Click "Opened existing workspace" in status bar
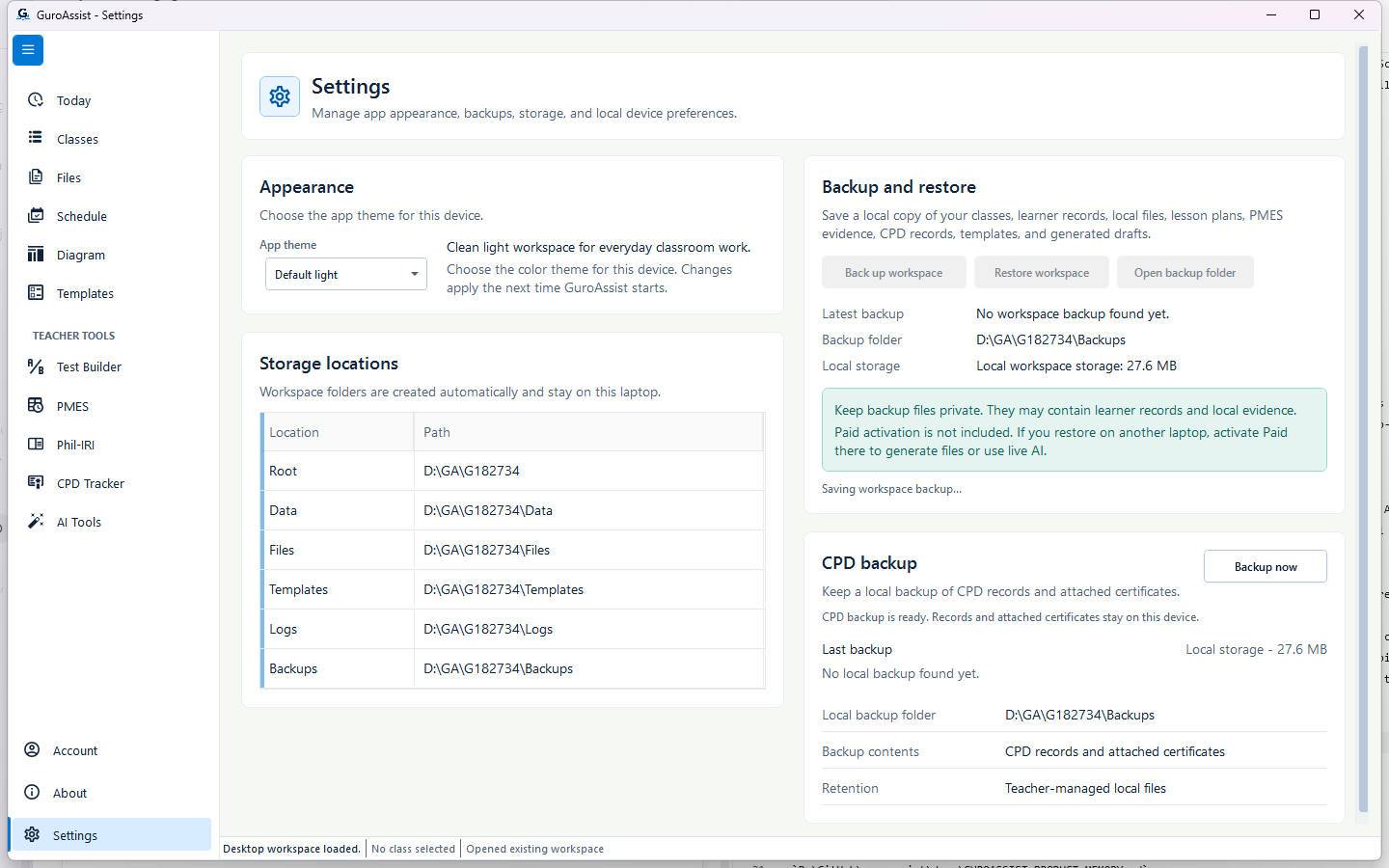 point(535,849)
